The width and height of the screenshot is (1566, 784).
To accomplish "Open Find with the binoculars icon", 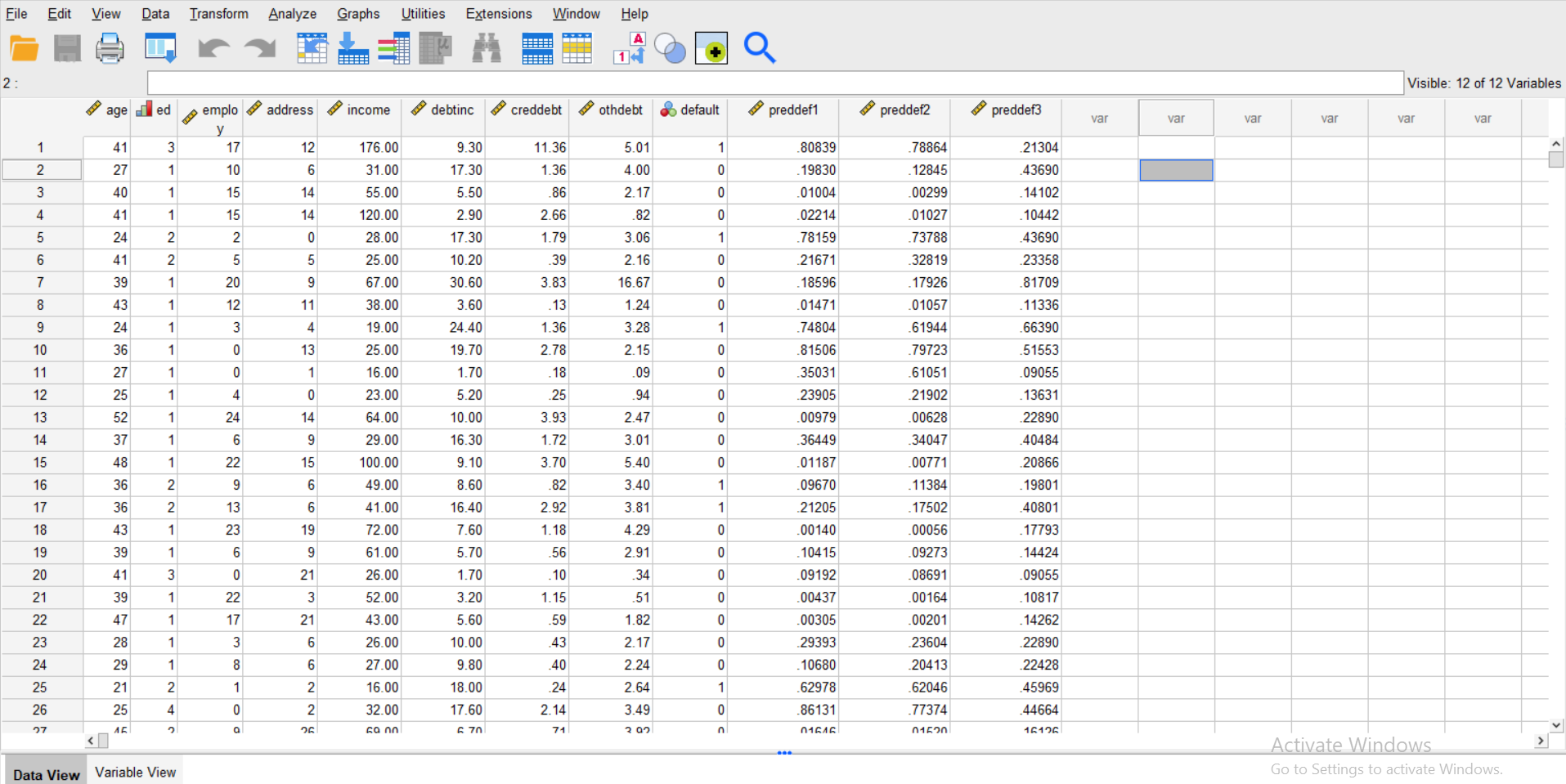I will click(487, 48).
